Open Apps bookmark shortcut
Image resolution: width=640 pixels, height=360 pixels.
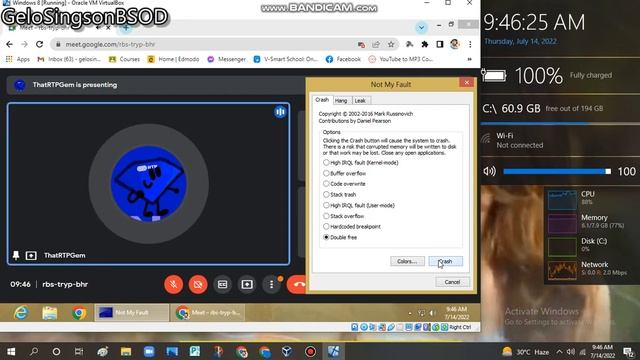(x=18, y=59)
